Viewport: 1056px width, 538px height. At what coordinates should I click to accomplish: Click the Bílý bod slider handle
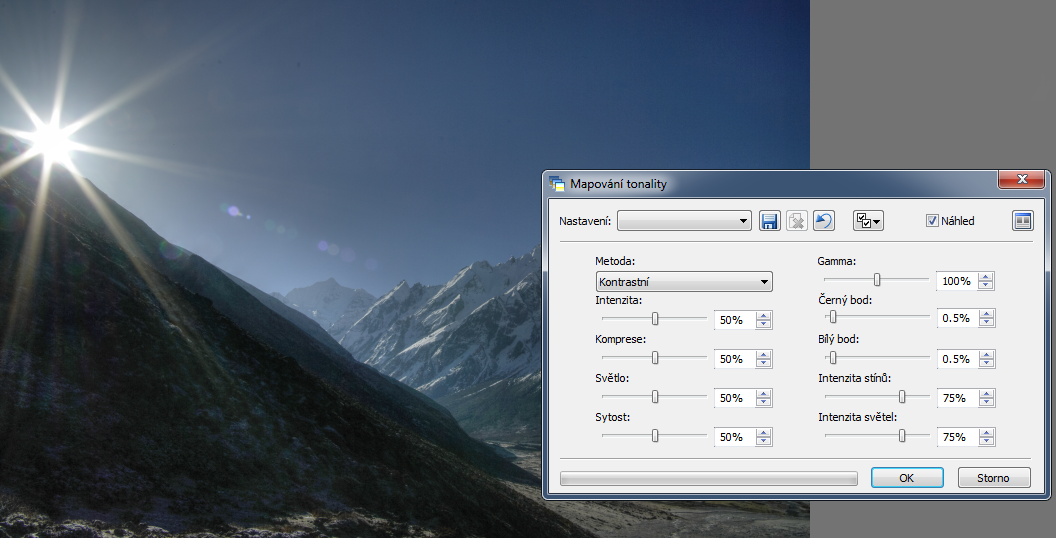coord(833,358)
